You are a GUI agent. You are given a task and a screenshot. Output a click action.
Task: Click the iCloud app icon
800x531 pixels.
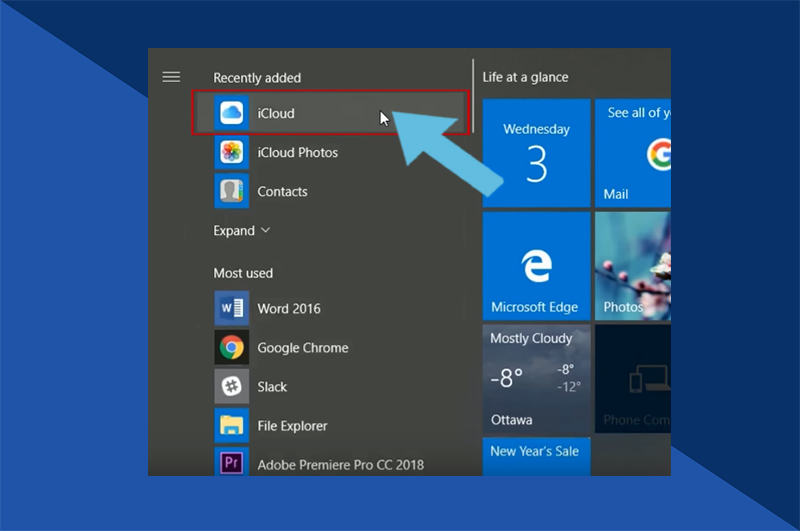pyautogui.click(x=232, y=113)
